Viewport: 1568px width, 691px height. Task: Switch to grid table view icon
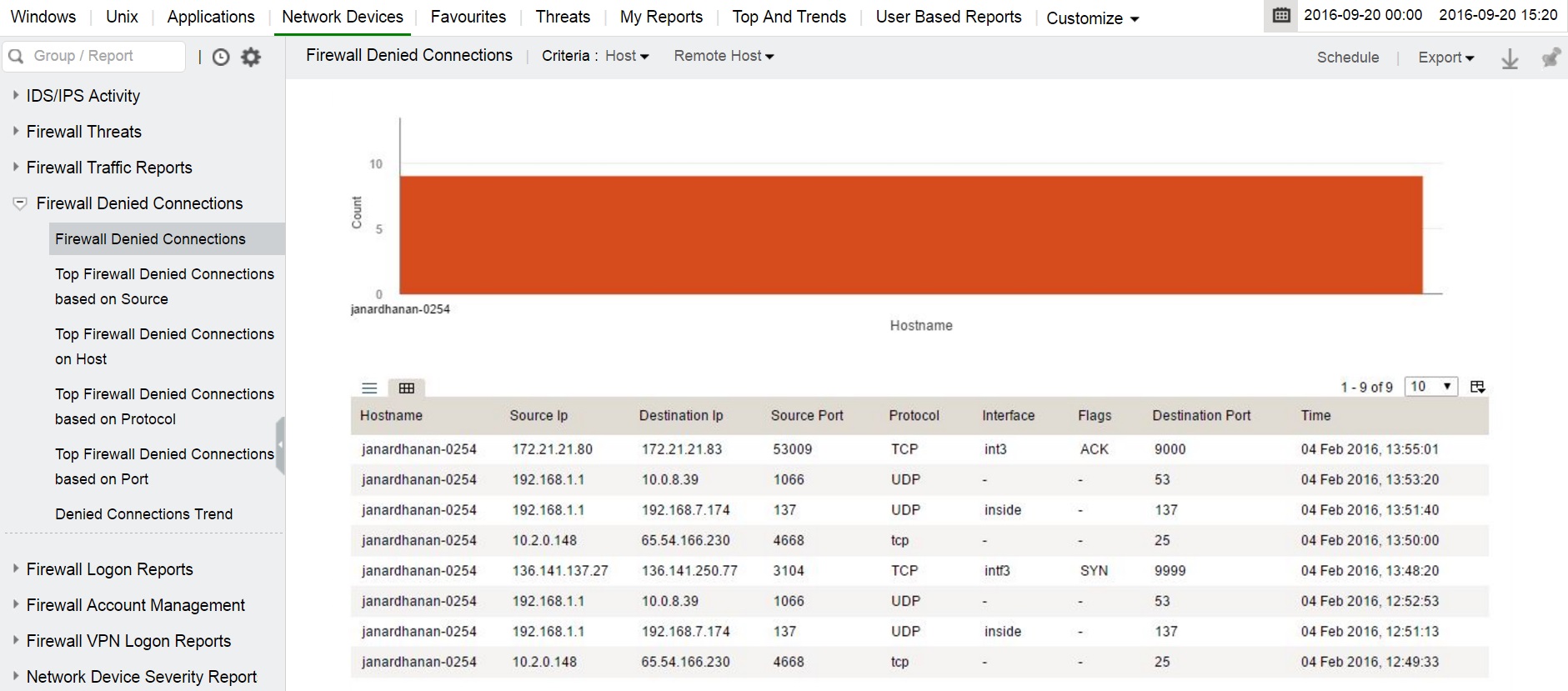(407, 388)
